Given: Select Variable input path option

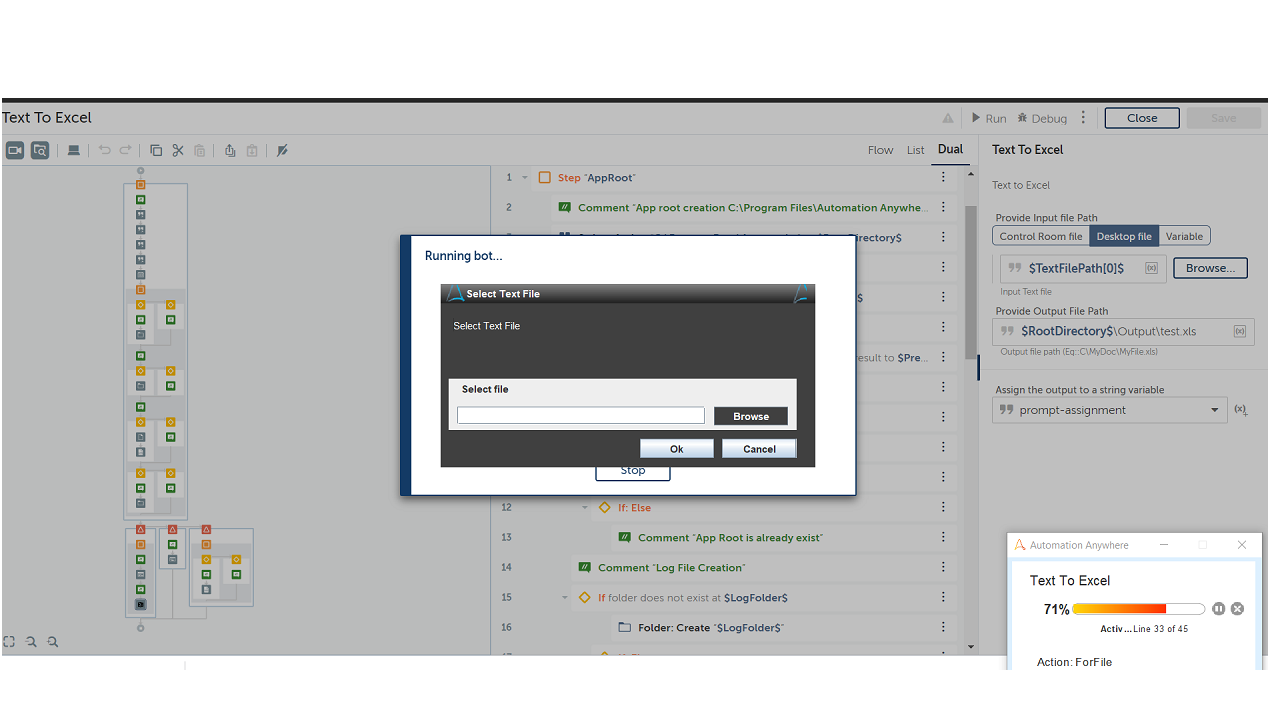Looking at the screenshot, I should click(1185, 236).
